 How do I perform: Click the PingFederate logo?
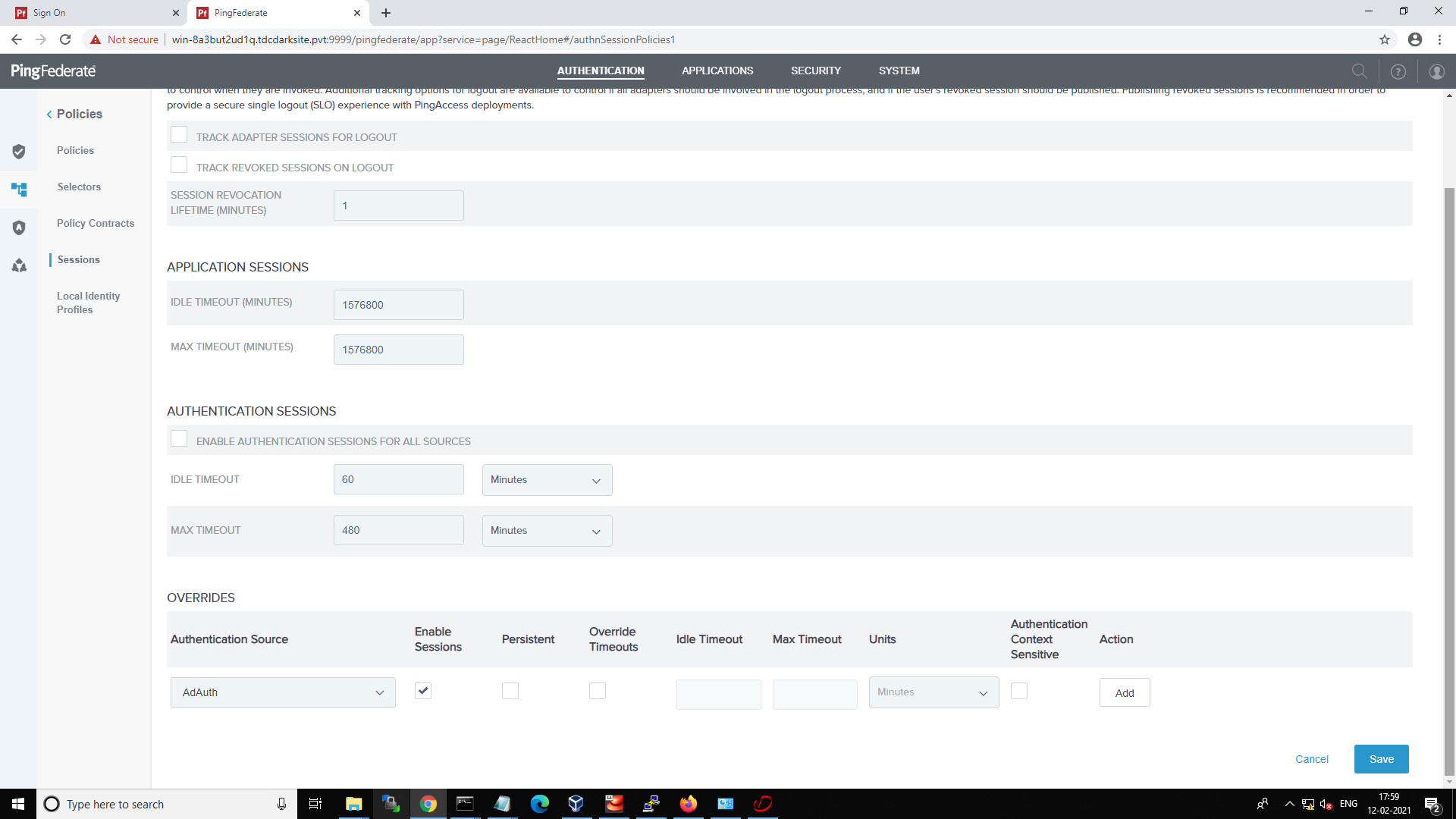[x=53, y=71]
